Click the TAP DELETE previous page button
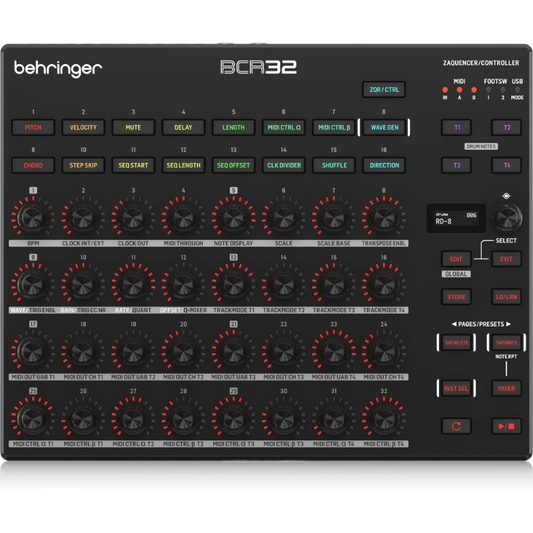The height and width of the screenshot is (533, 533). click(x=456, y=343)
